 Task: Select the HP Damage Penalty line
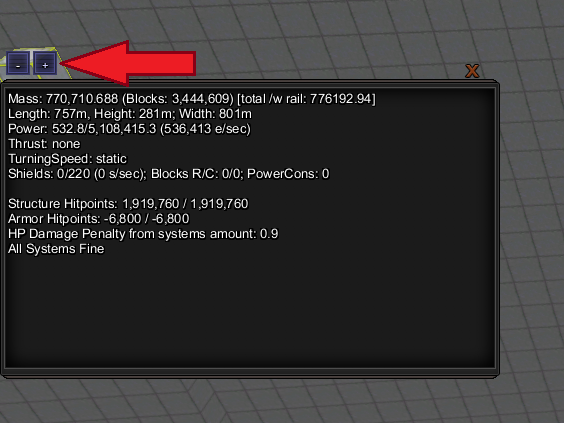pyautogui.click(x=143, y=234)
